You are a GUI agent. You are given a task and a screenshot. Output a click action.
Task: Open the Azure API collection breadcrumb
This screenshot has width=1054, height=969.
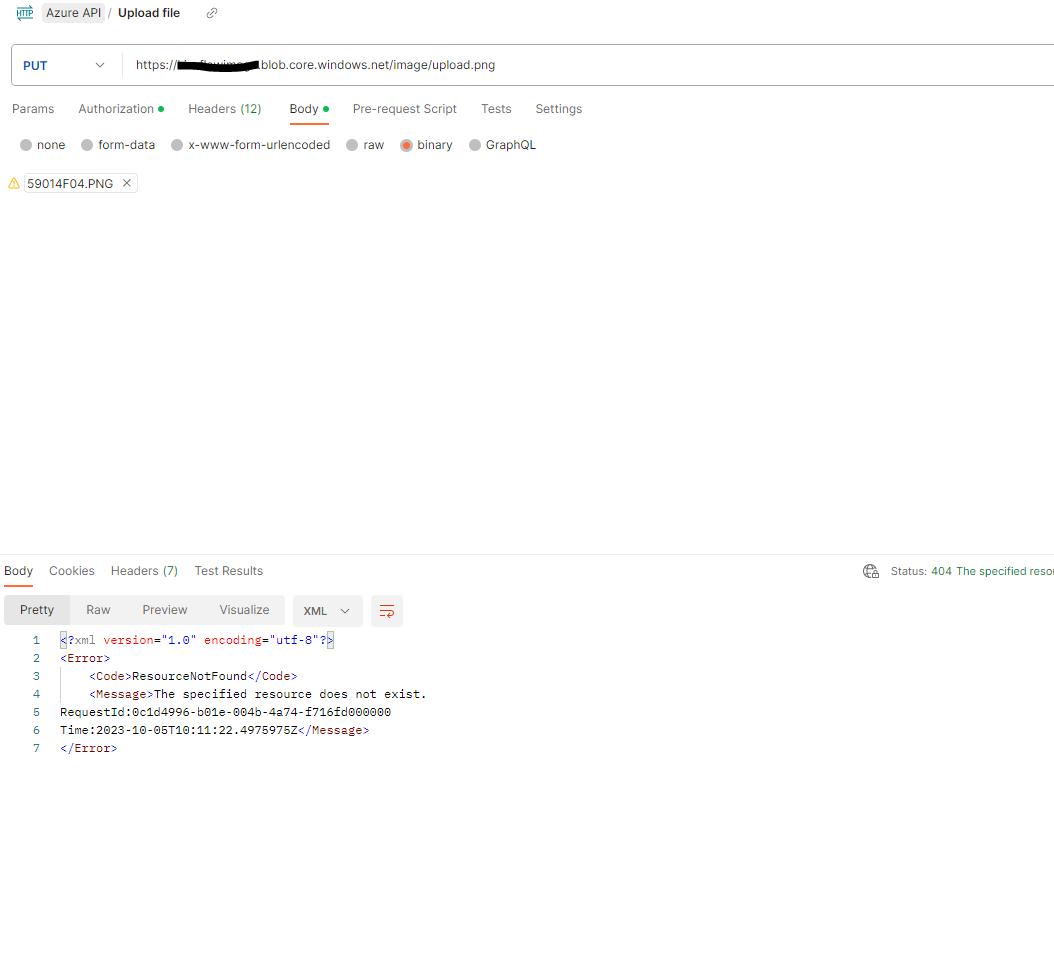73,12
